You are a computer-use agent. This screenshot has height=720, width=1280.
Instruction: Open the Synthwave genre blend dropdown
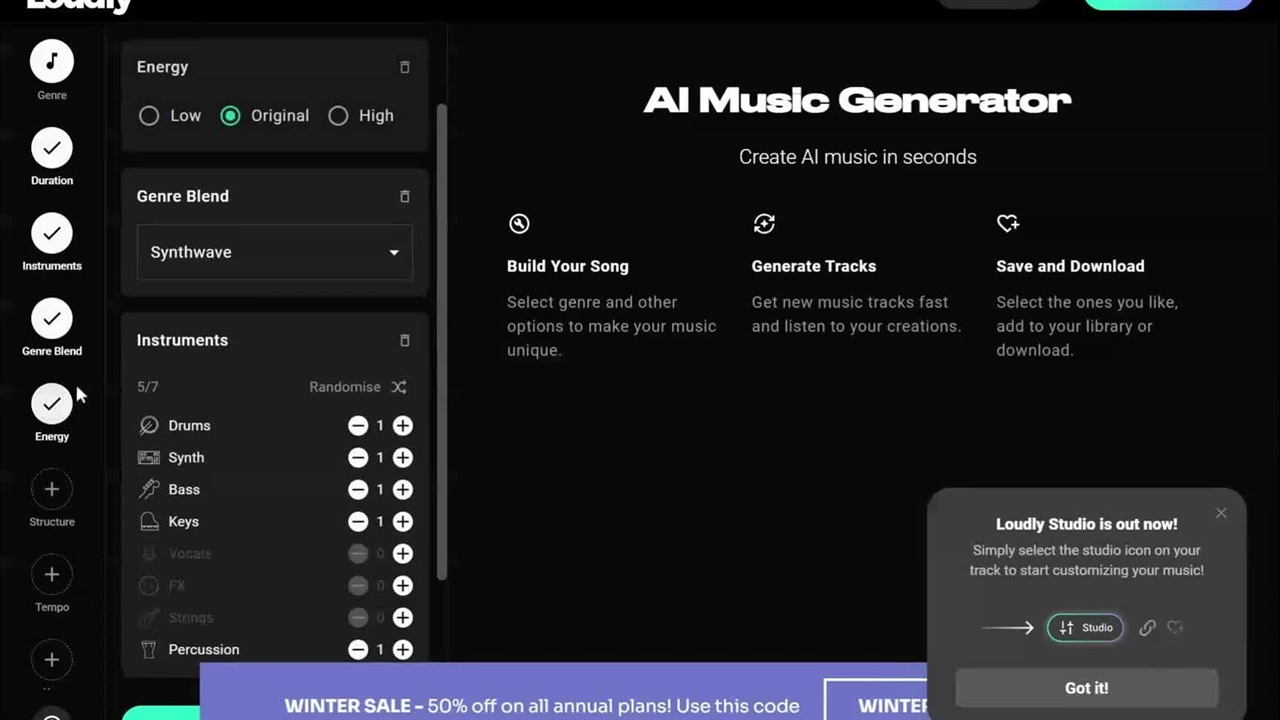tap(274, 252)
